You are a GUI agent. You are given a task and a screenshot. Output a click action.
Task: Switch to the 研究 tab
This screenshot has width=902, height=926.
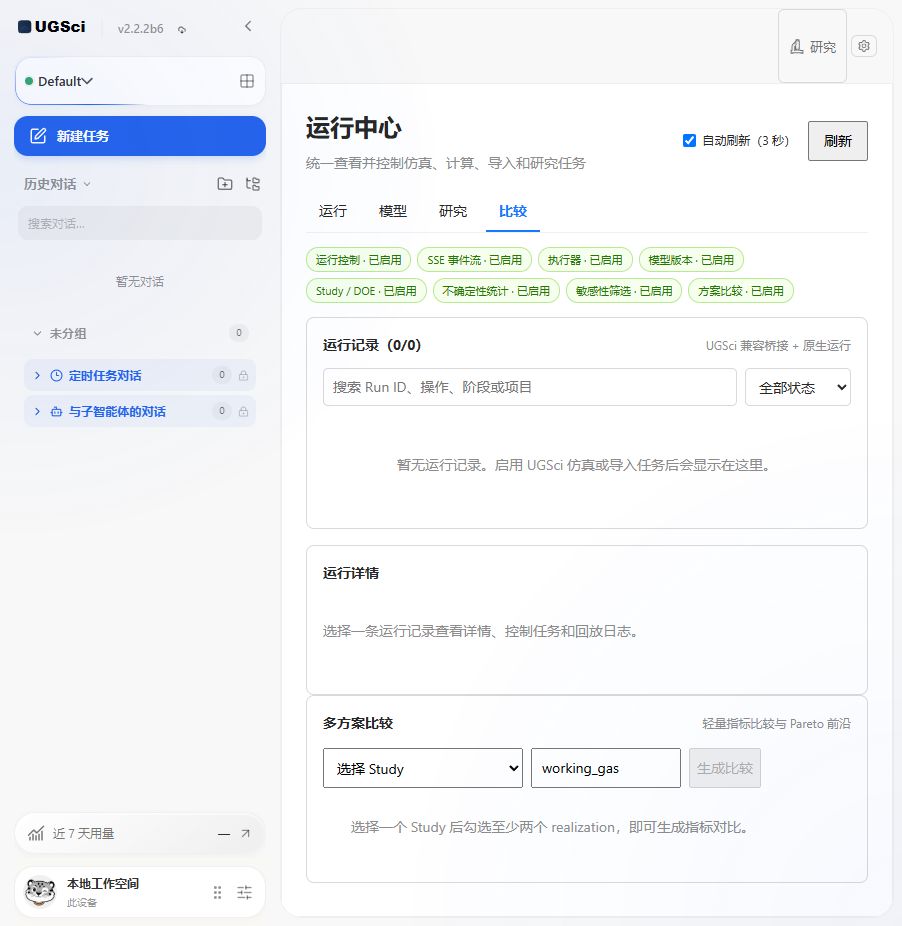coord(453,211)
